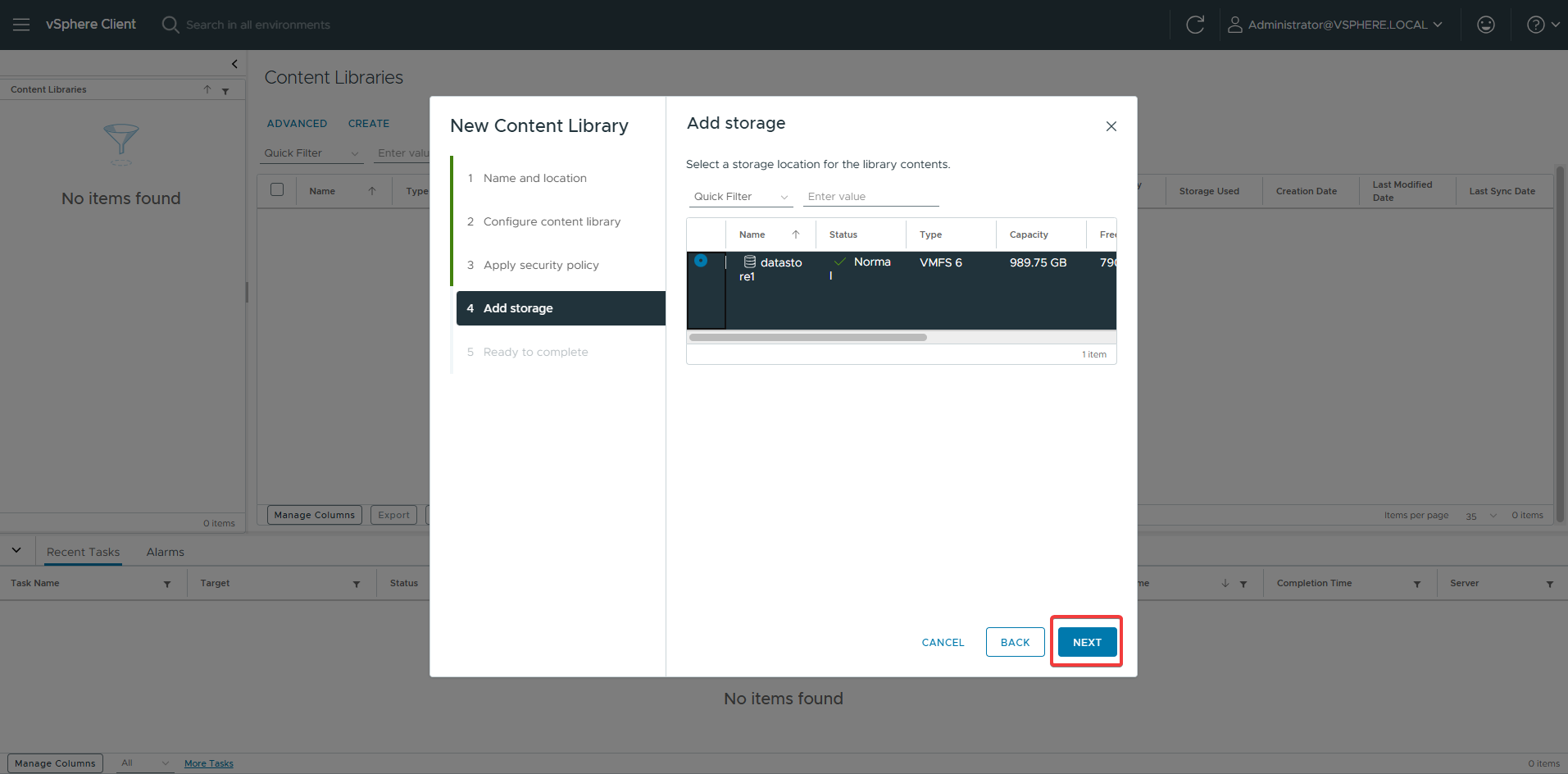Click the Search in all environments field
Image resolution: width=1568 pixels, height=774 pixels.
point(258,25)
